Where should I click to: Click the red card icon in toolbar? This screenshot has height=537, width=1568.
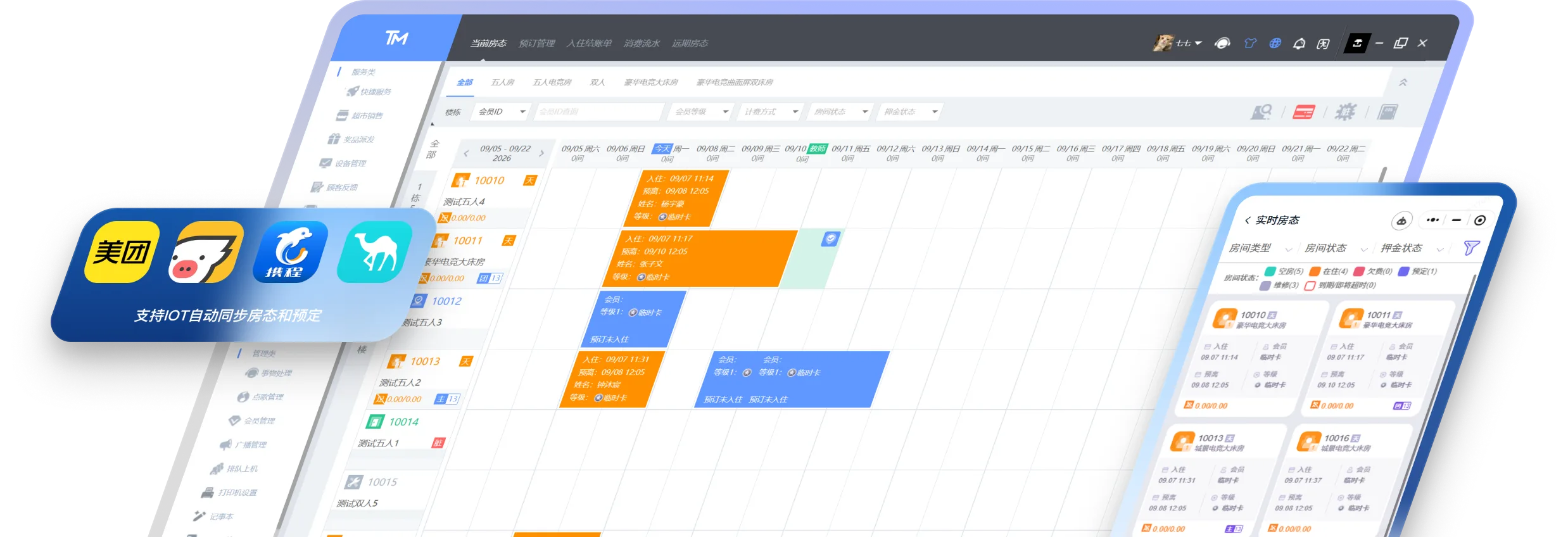pos(1303,112)
